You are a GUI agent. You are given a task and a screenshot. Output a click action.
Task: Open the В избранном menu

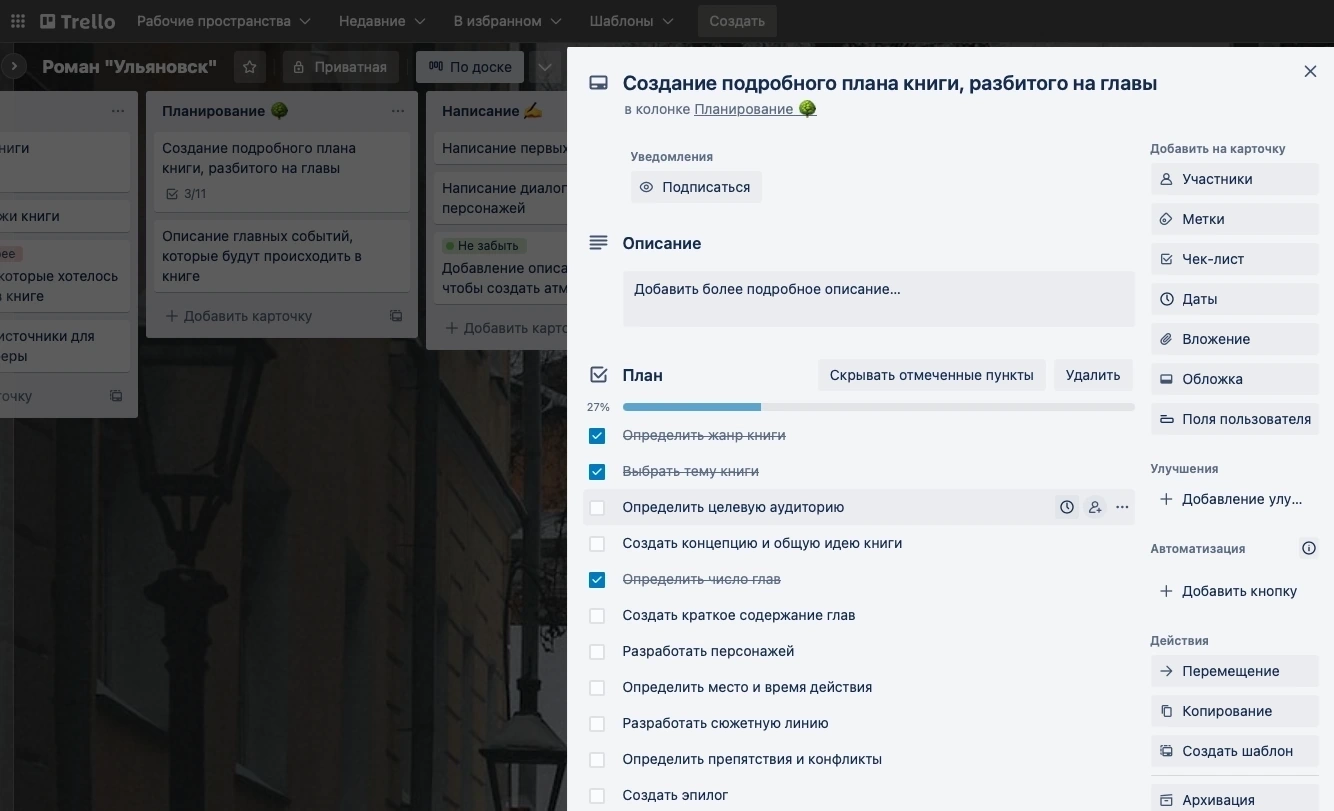click(507, 21)
